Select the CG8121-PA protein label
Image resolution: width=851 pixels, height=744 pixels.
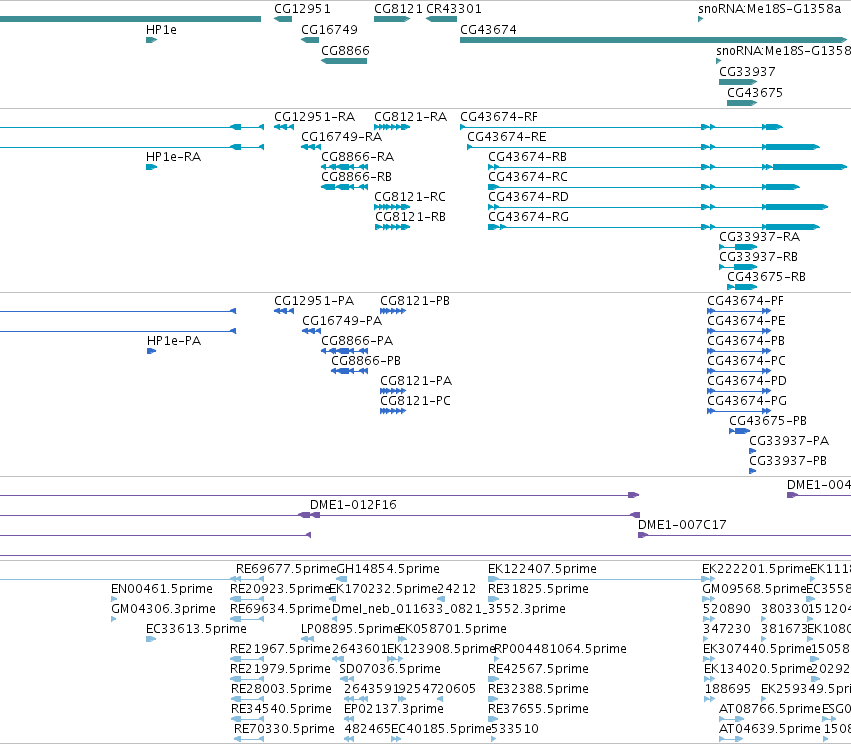(x=416, y=381)
